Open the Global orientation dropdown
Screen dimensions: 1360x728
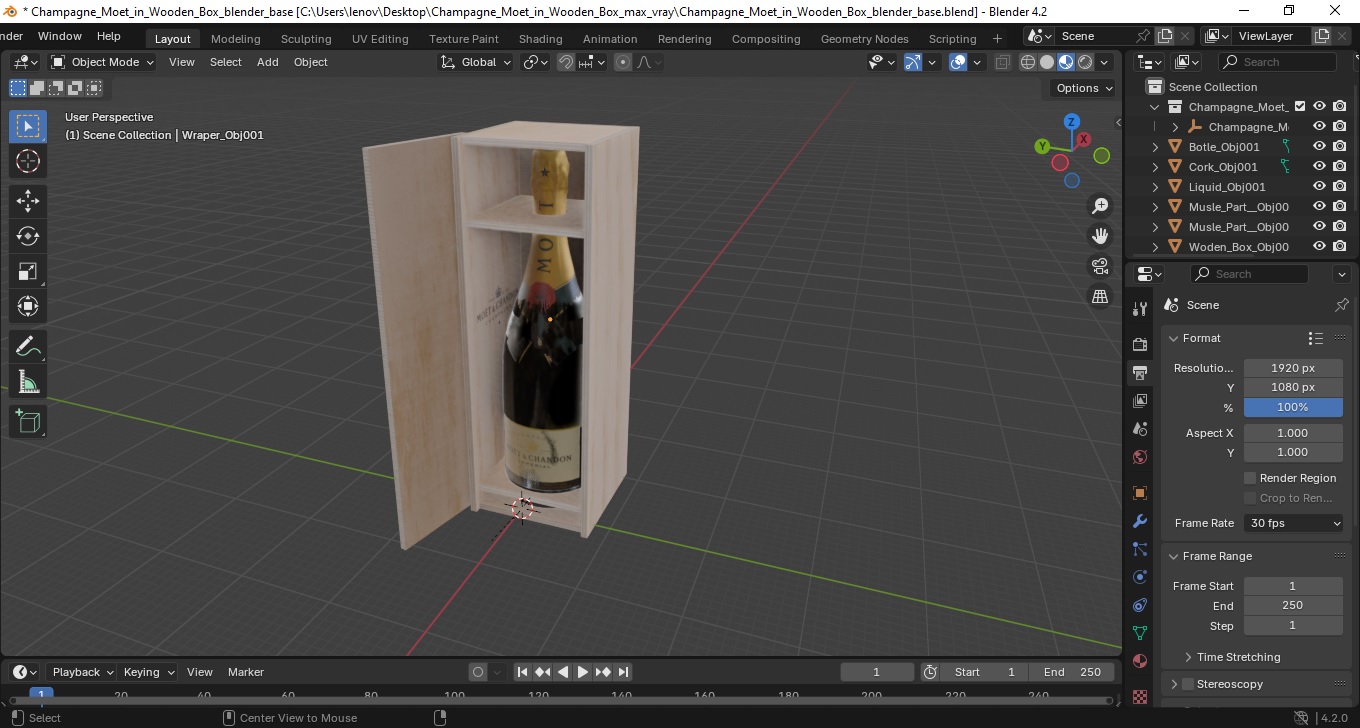pos(476,62)
